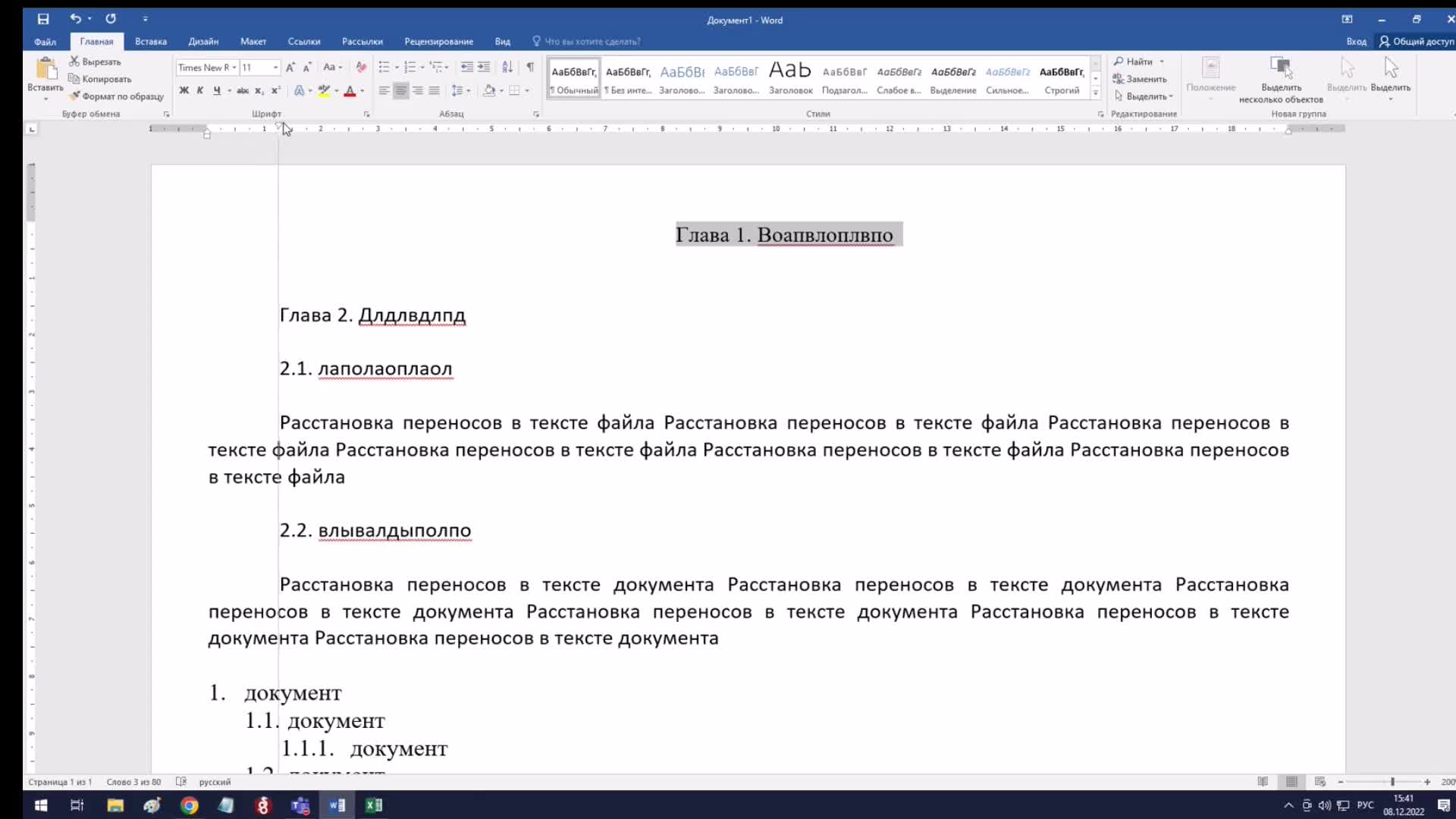Open borders dropdown
Screen dimensions: 1456x819
[527, 90]
